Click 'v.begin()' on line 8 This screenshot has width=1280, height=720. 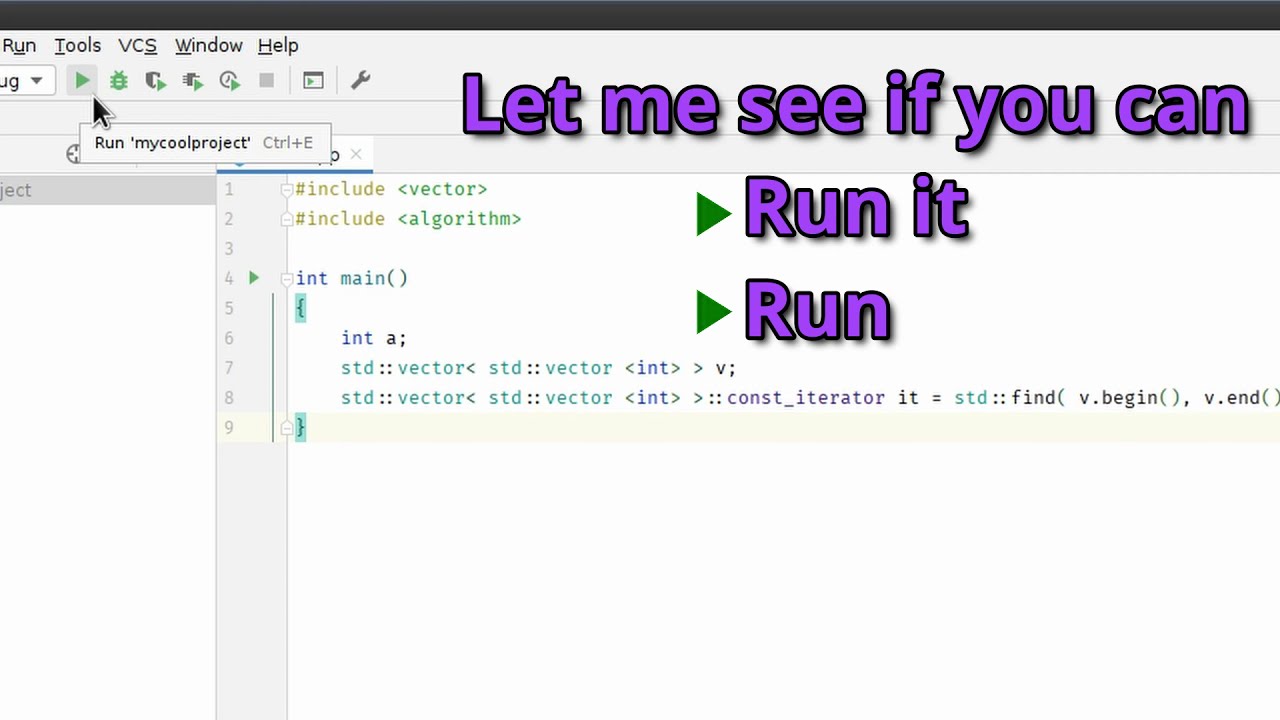(x=1130, y=398)
